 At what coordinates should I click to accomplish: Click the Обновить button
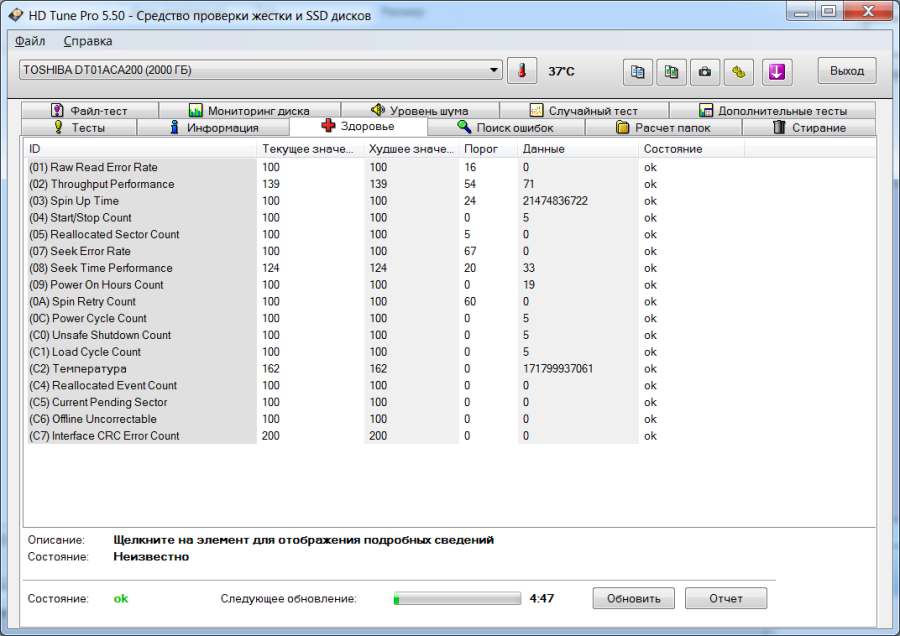pyautogui.click(x=634, y=598)
